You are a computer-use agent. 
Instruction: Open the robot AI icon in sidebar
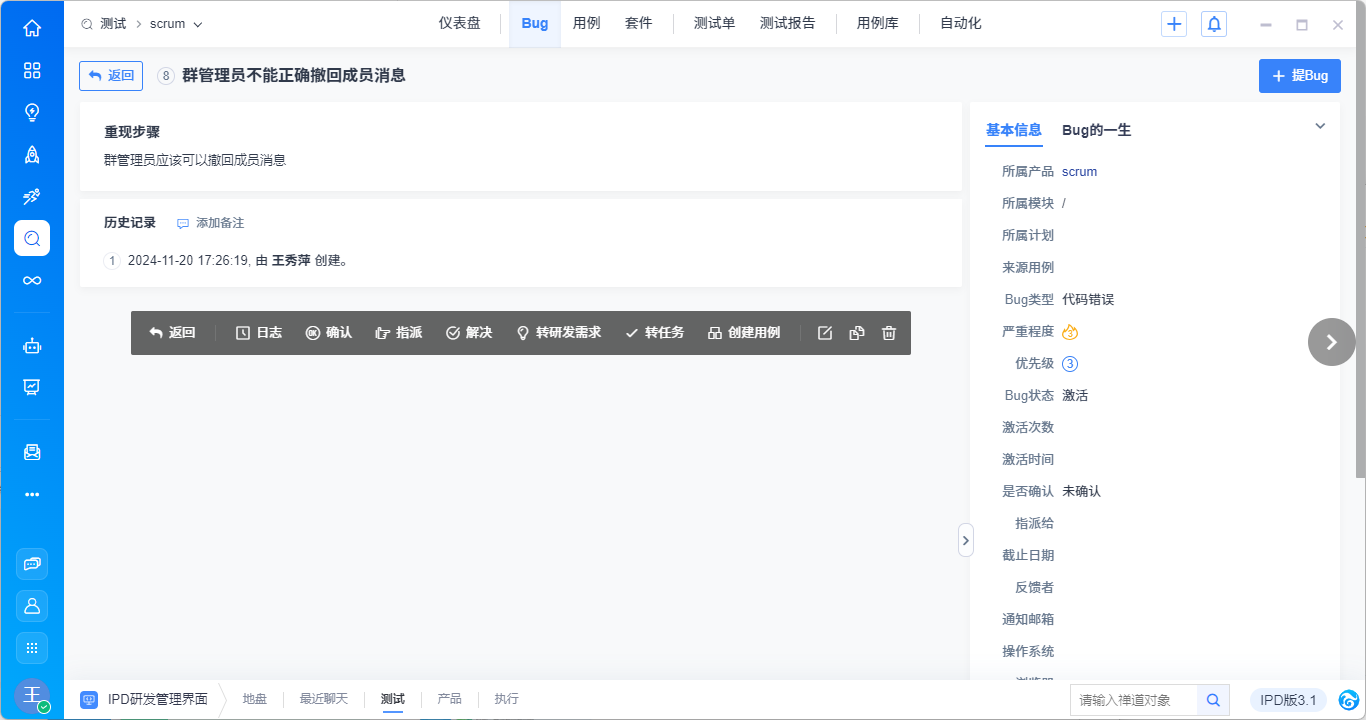[x=32, y=346]
